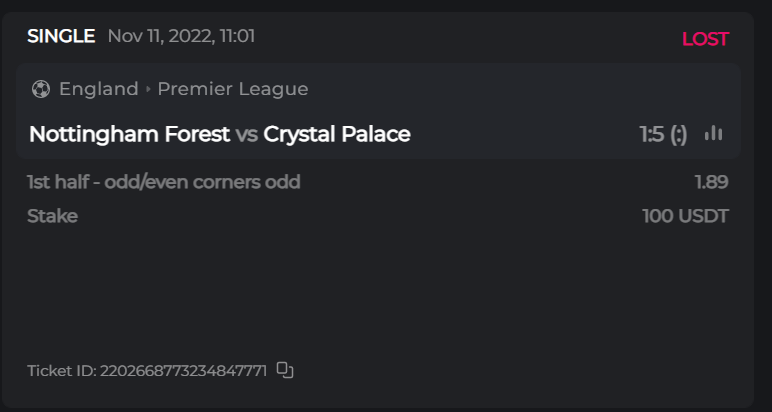Click the Stake label
This screenshot has height=412, width=772.
point(52,216)
